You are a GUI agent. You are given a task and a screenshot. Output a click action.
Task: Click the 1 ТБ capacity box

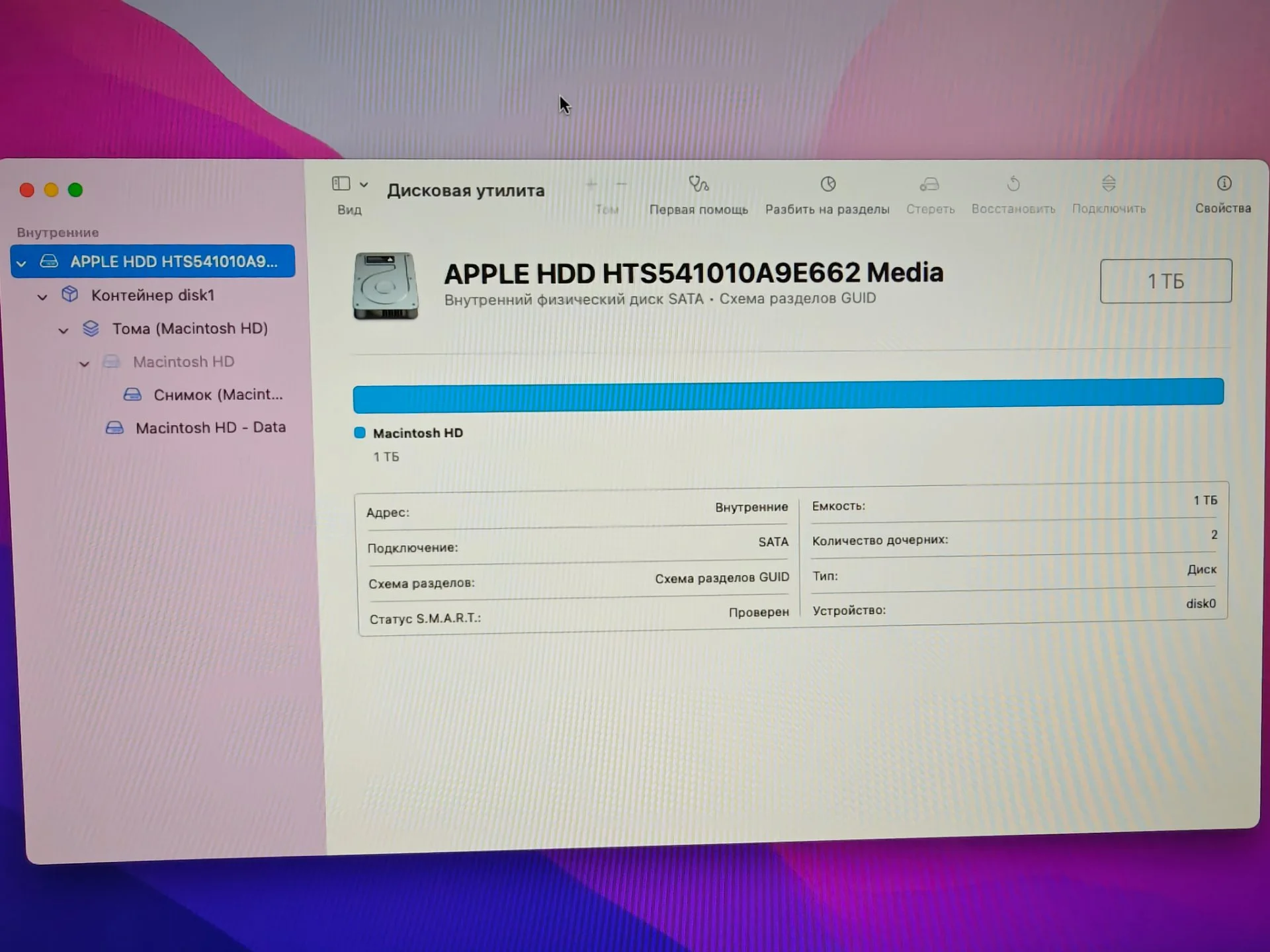pyautogui.click(x=1165, y=281)
